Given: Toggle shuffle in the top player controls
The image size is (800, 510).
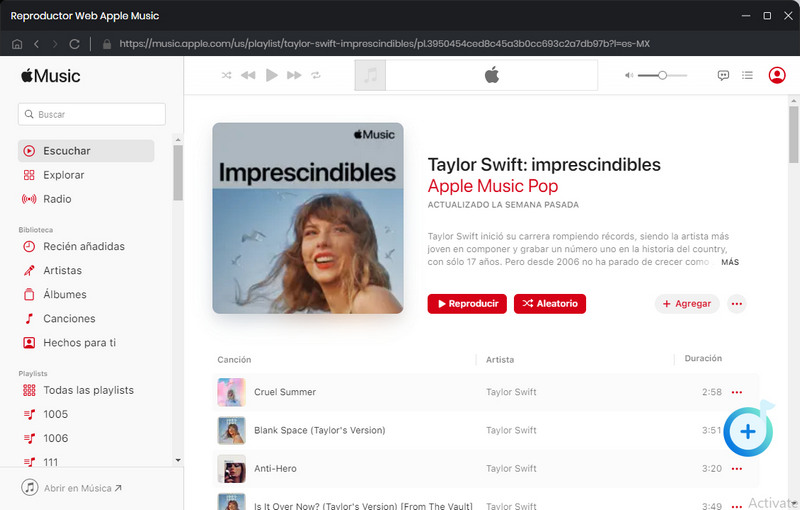Looking at the screenshot, I should point(226,75).
